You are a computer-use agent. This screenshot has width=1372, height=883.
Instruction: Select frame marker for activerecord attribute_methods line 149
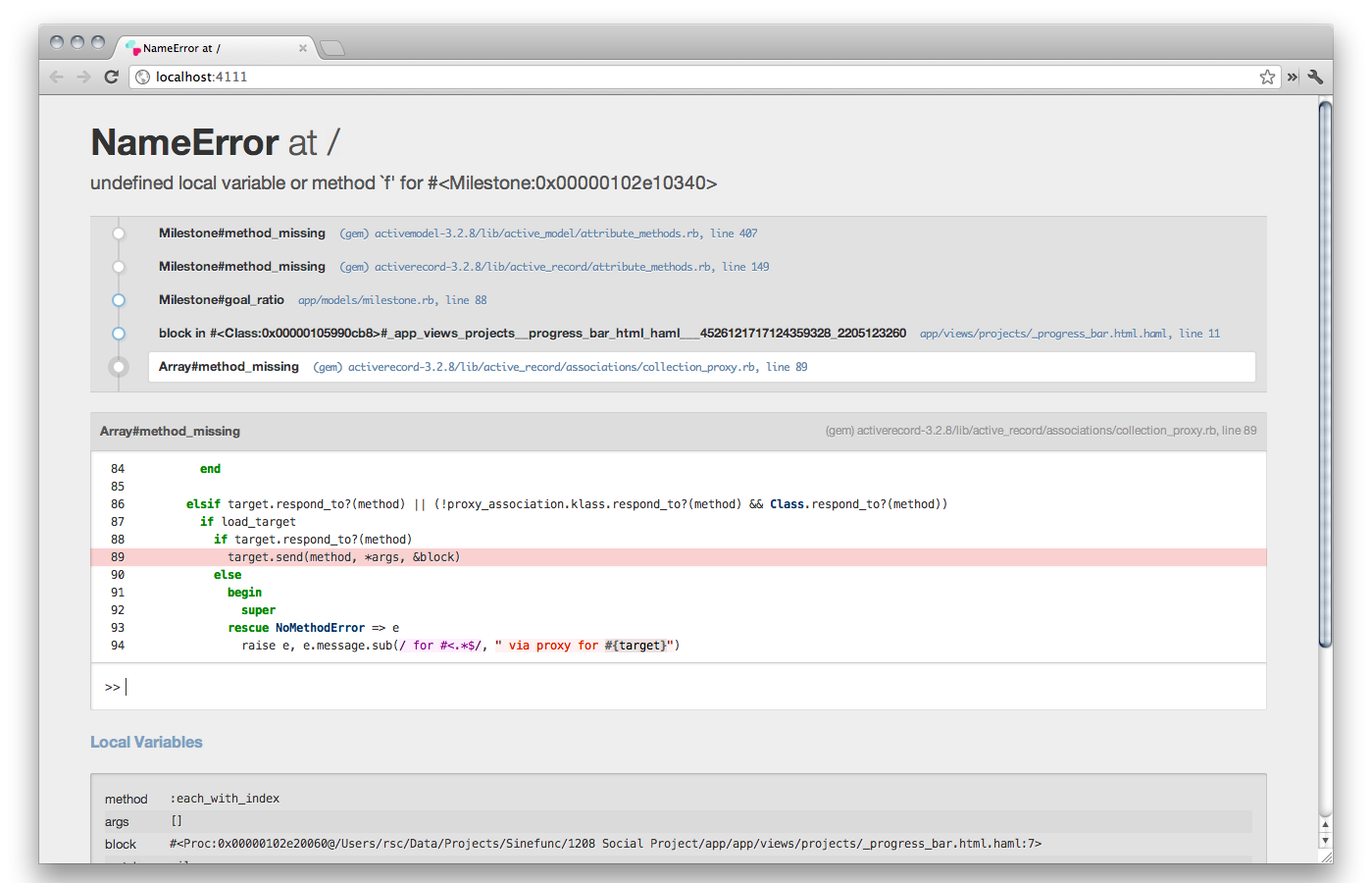(119, 267)
